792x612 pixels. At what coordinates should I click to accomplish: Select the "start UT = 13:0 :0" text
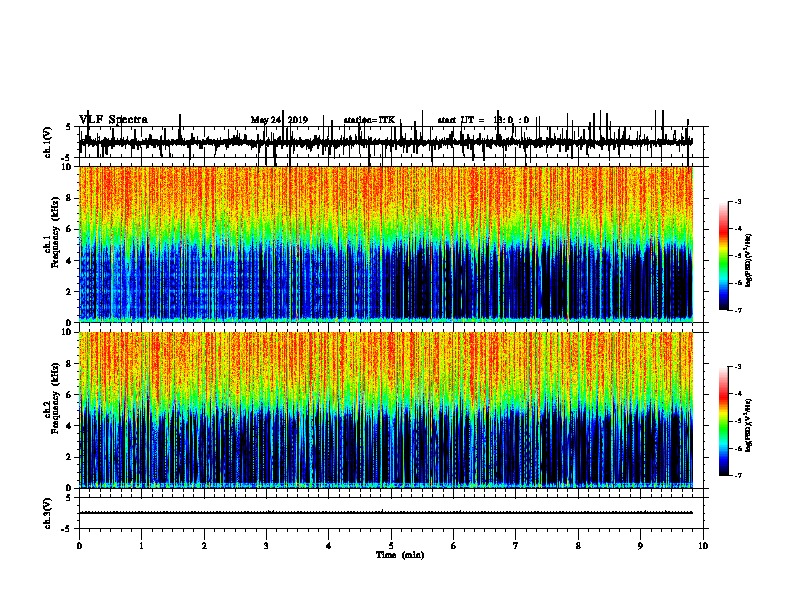(483, 120)
